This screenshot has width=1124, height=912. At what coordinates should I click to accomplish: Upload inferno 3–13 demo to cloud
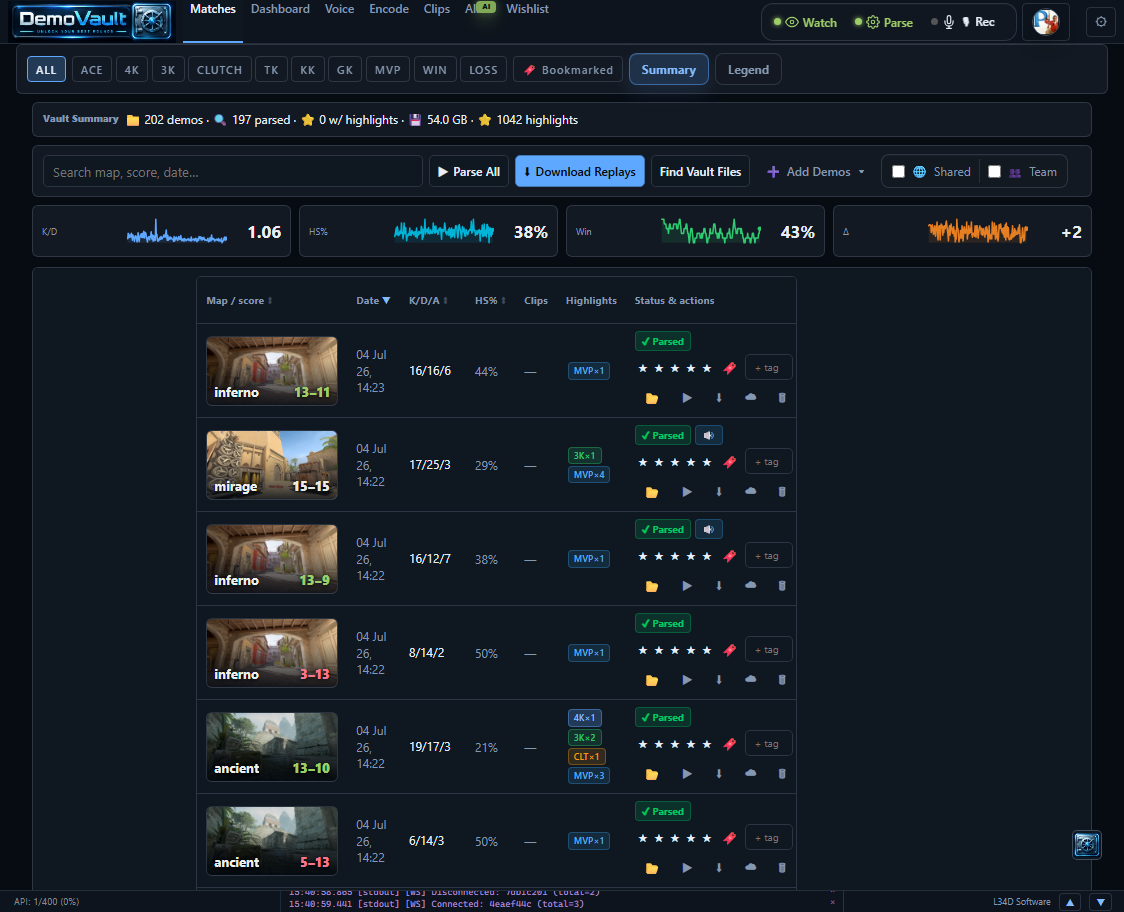coord(751,679)
